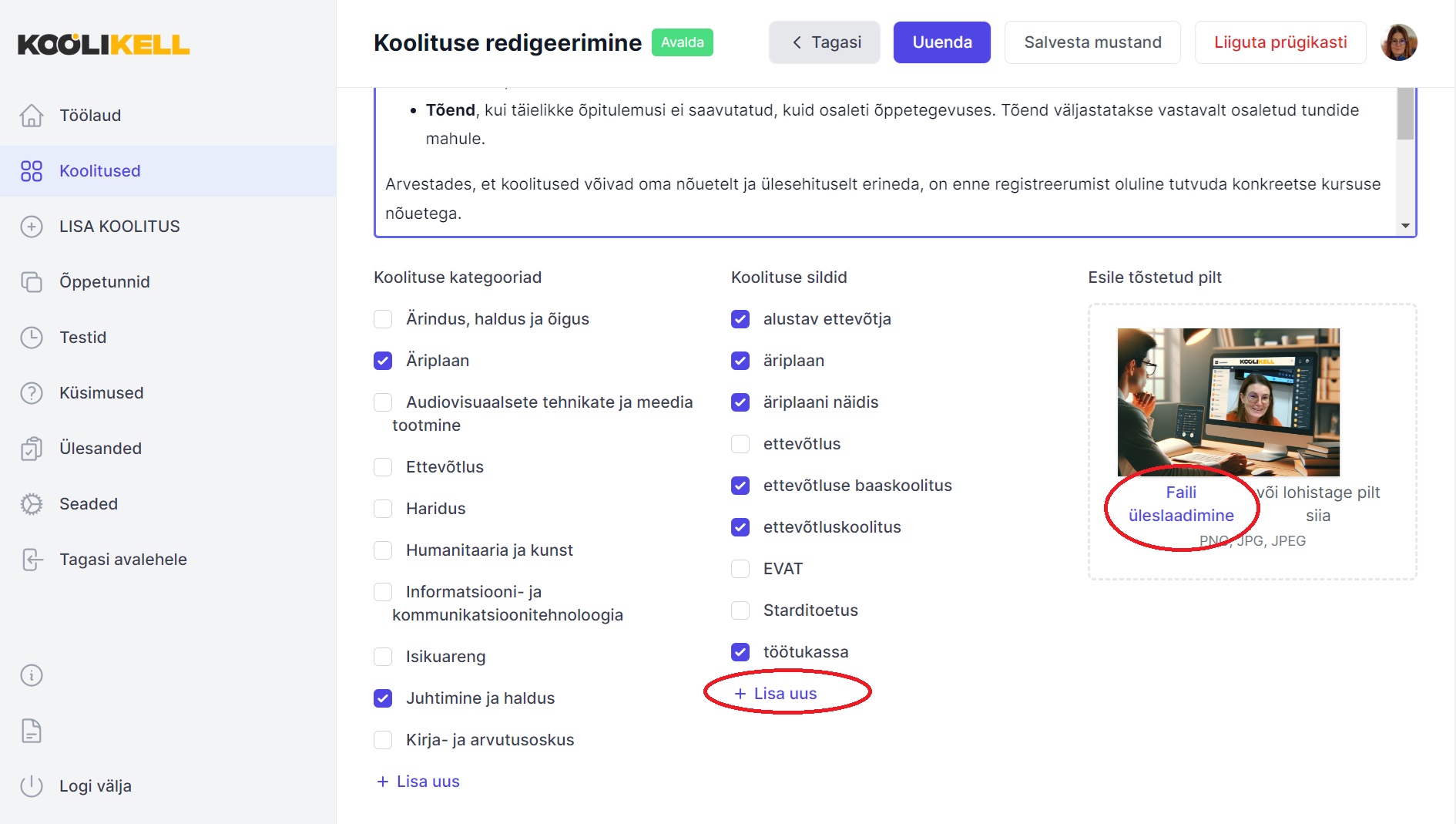The image size is (1456, 824).
Task: Click the Seaded gear icon
Action: coord(32,504)
